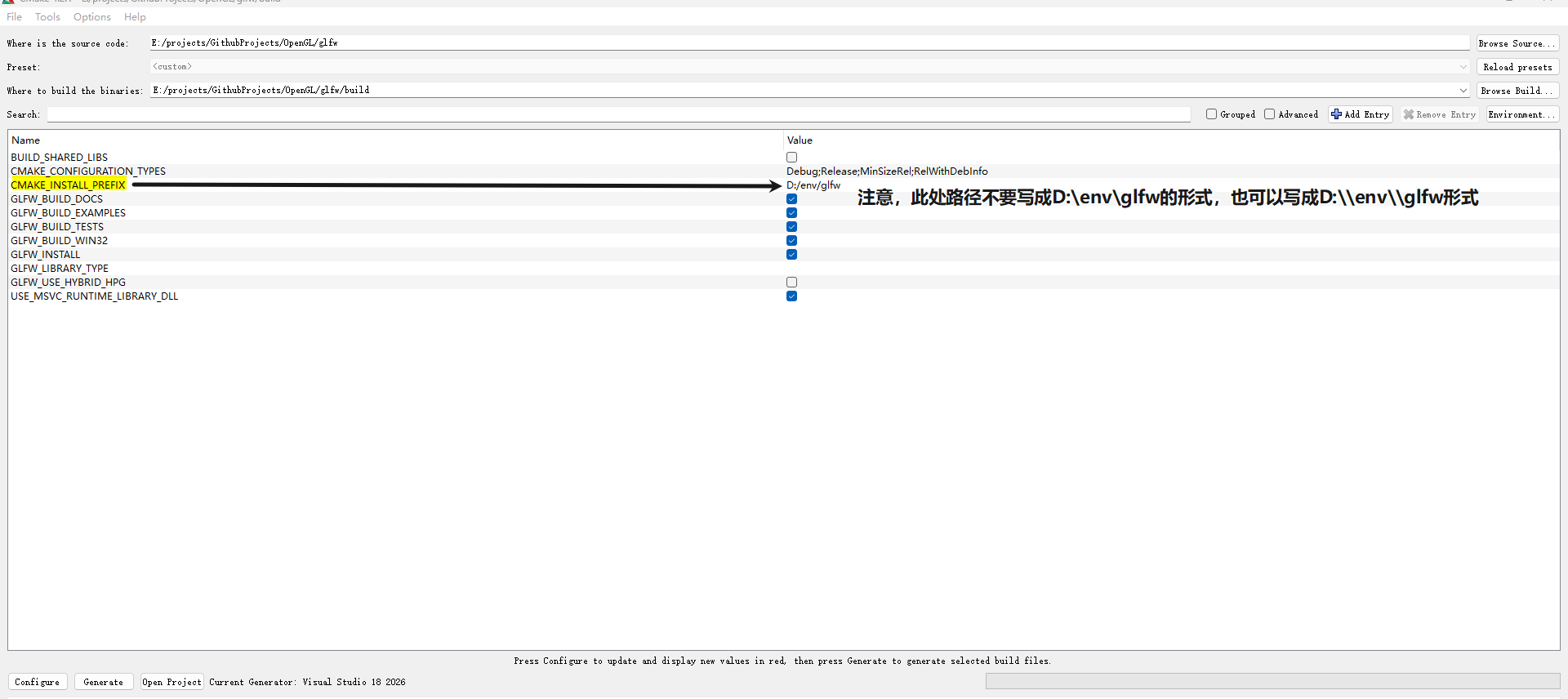1568x699 pixels.
Task: Uncheck GLFW_BUILD_WIN32 checkbox
Action: coord(791,241)
